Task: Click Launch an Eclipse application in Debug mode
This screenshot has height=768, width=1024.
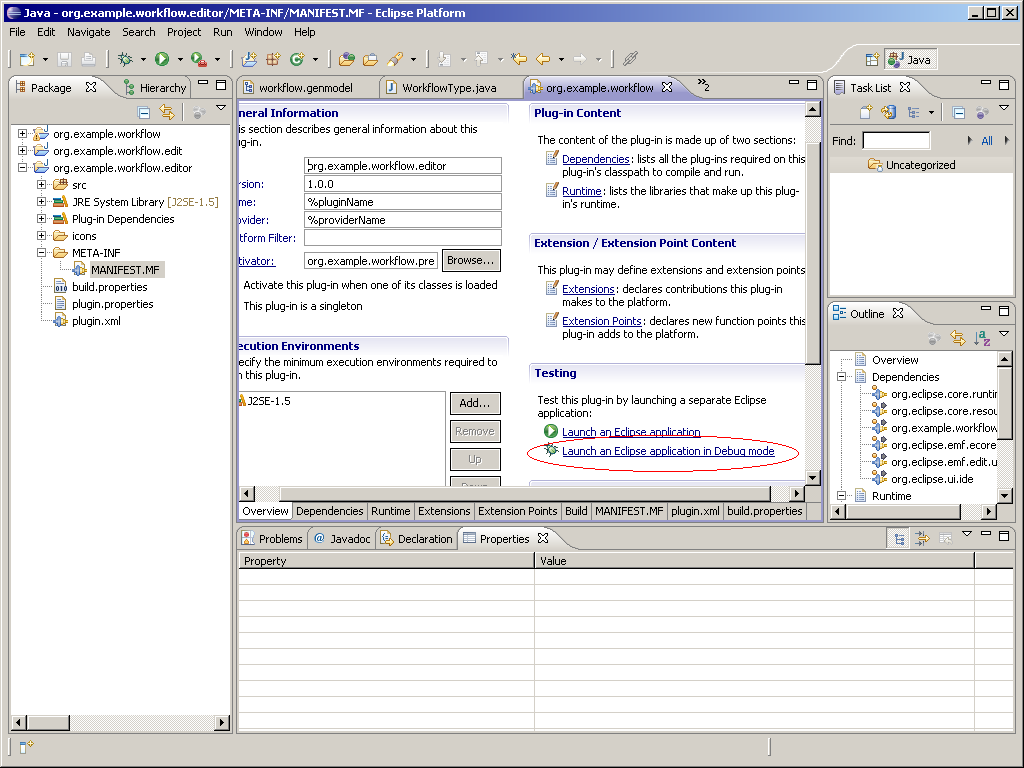Action: (x=668, y=452)
